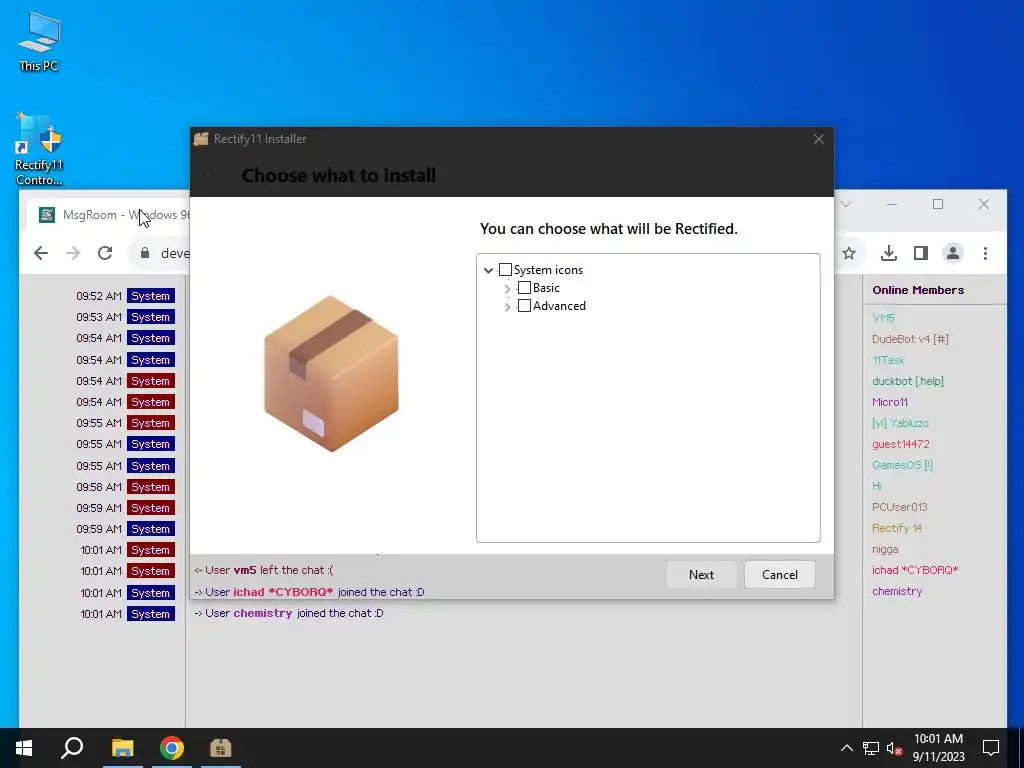Close the Rectify11 Installer dialog
The width and height of the screenshot is (1024, 768).
click(x=818, y=139)
